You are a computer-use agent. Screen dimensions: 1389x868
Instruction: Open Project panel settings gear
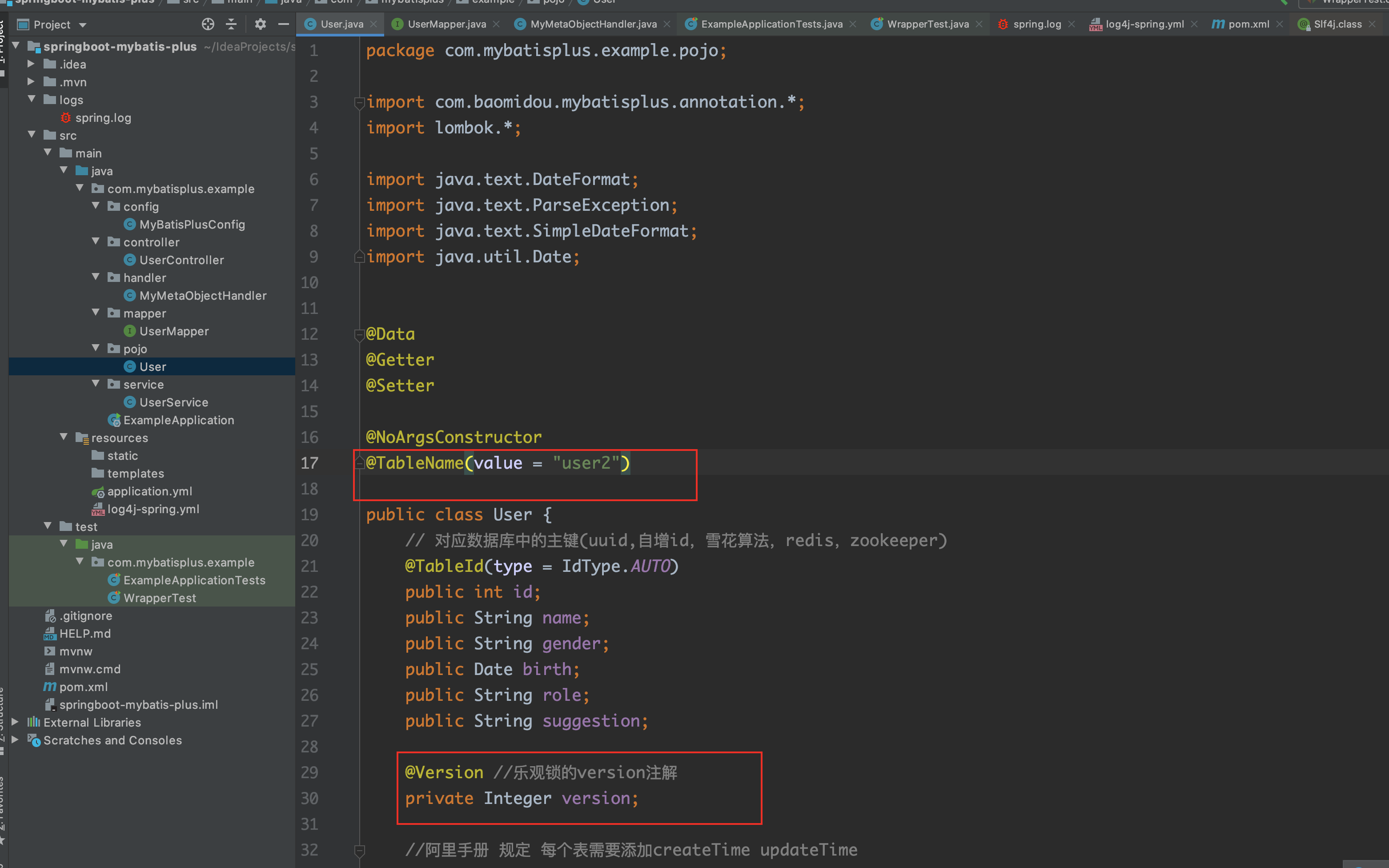click(261, 24)
